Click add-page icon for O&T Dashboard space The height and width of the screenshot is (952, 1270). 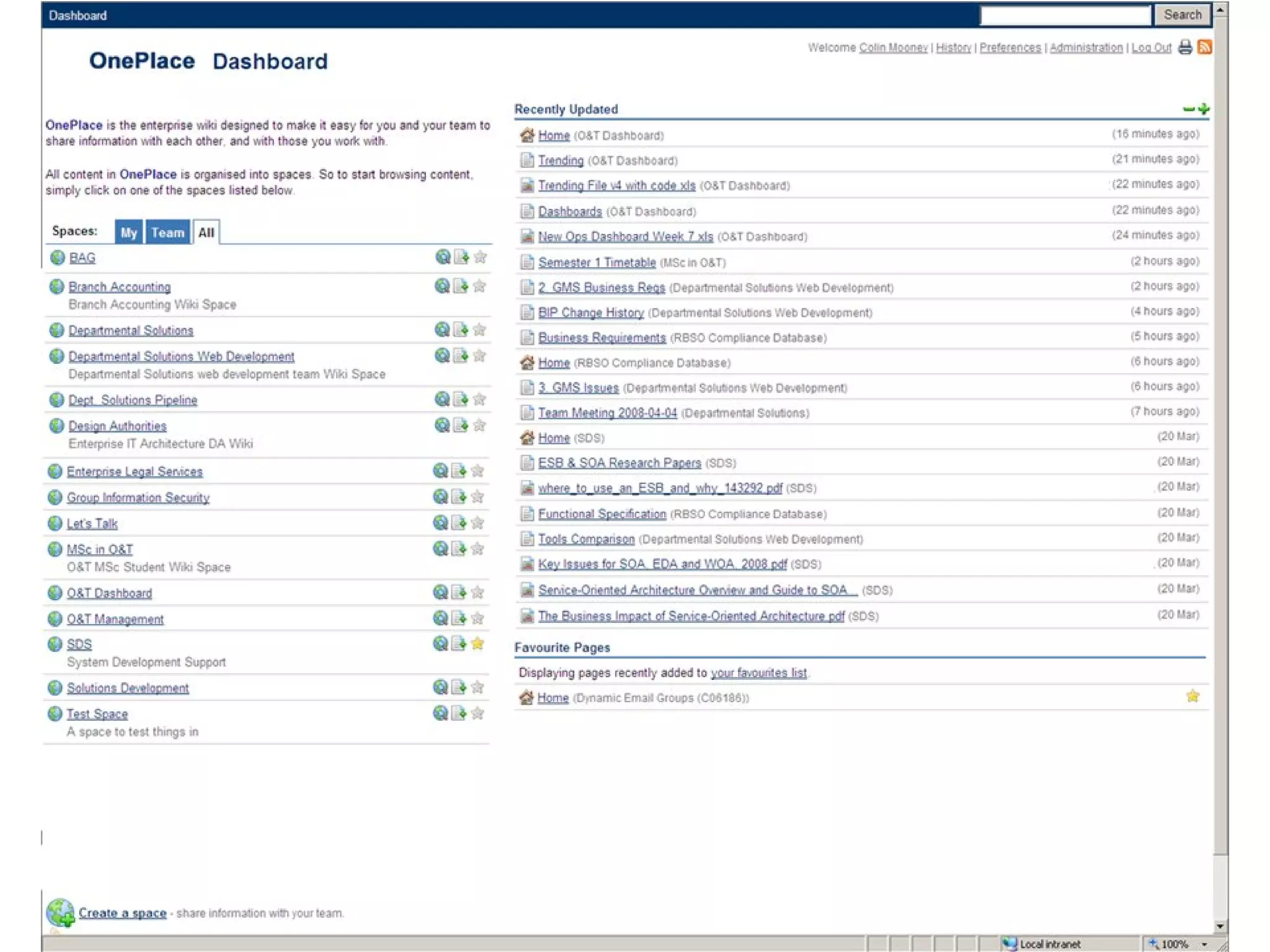point(459,592)
